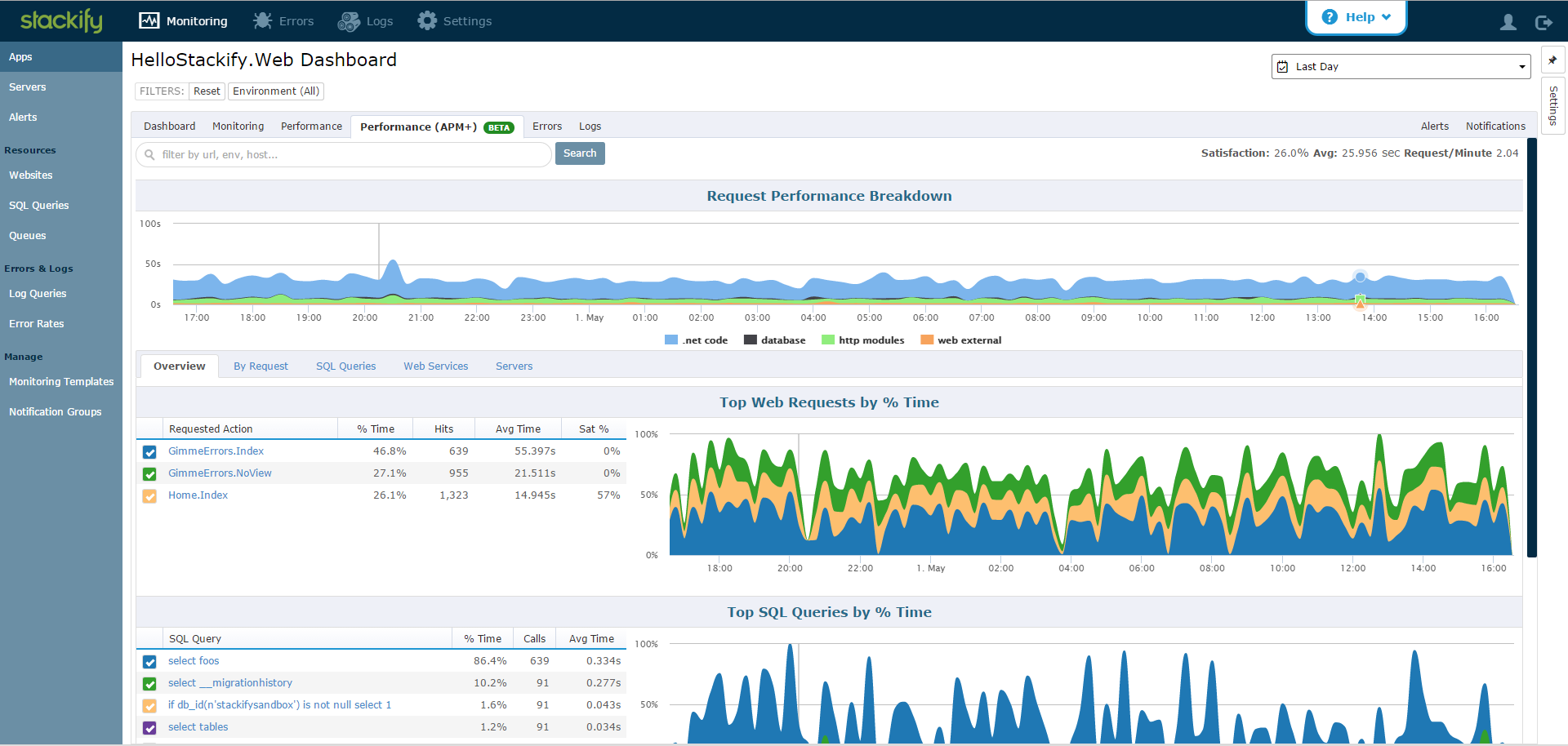Toggle web external legend swatch
Image resolution: width=1568 pixels, height=746 pixels.
point(927,340)
